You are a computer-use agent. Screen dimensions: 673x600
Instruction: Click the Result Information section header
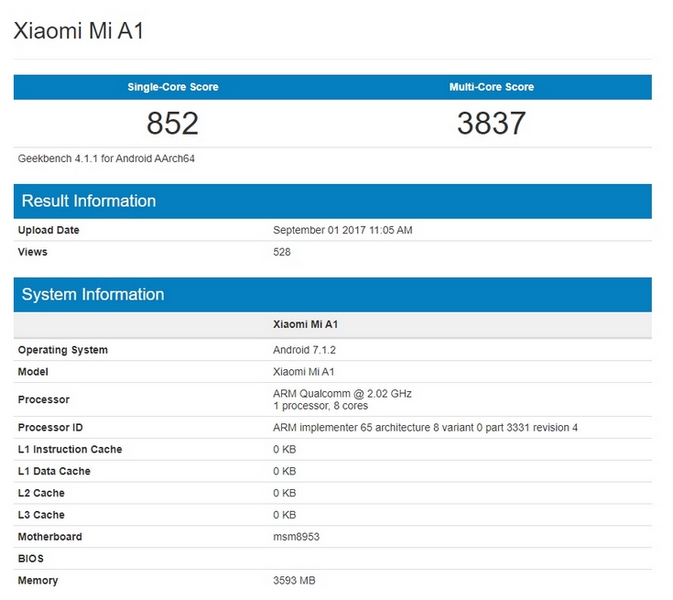(89, 201)
